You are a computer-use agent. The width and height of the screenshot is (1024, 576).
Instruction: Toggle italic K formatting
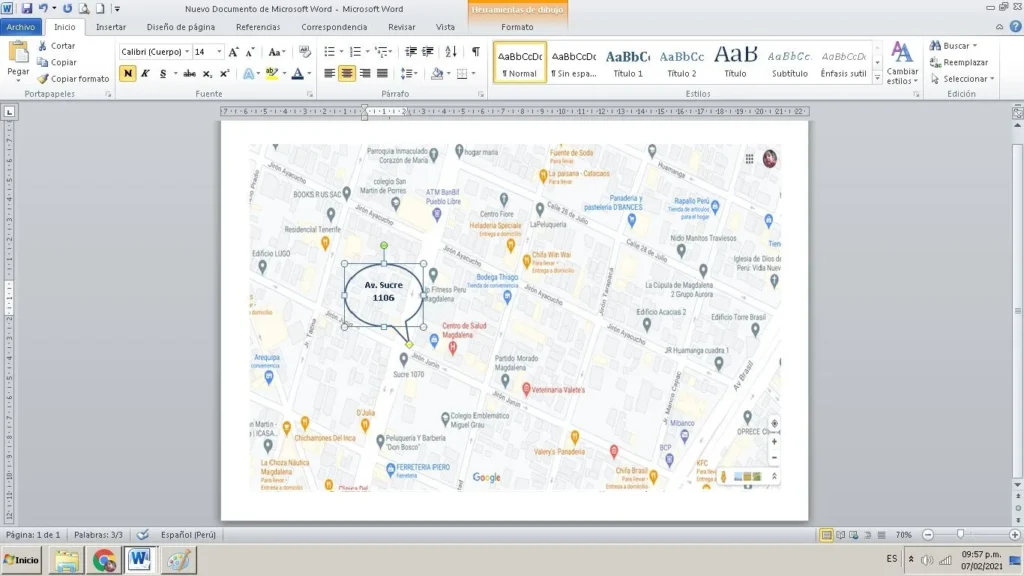(x=145, y=73)
